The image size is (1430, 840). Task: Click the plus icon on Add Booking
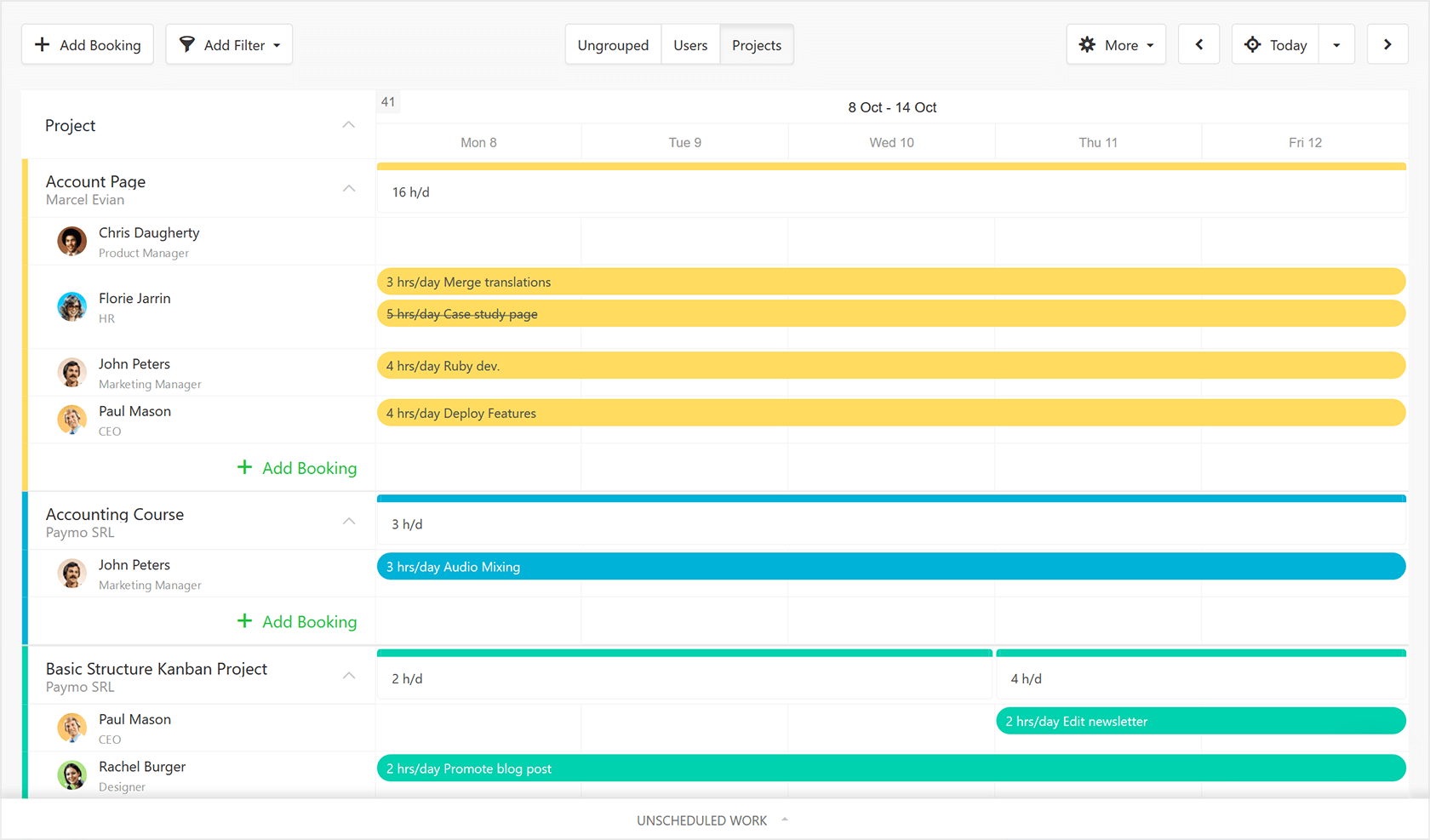[42, 44]
